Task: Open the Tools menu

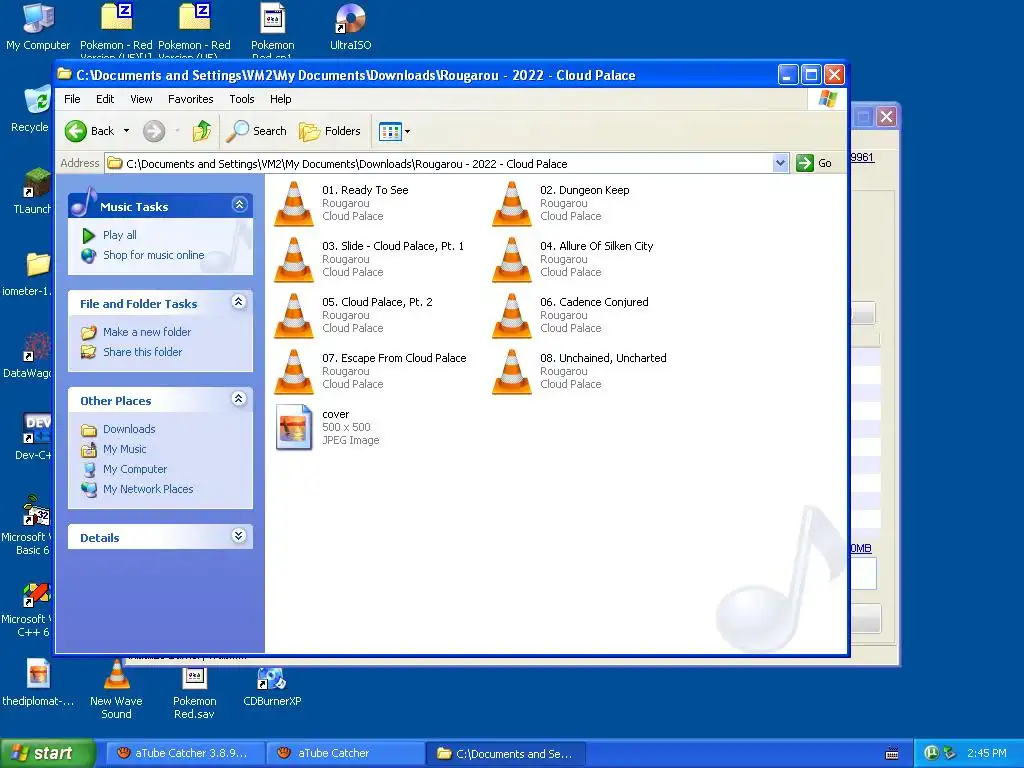Action: (x=242, y=99)
